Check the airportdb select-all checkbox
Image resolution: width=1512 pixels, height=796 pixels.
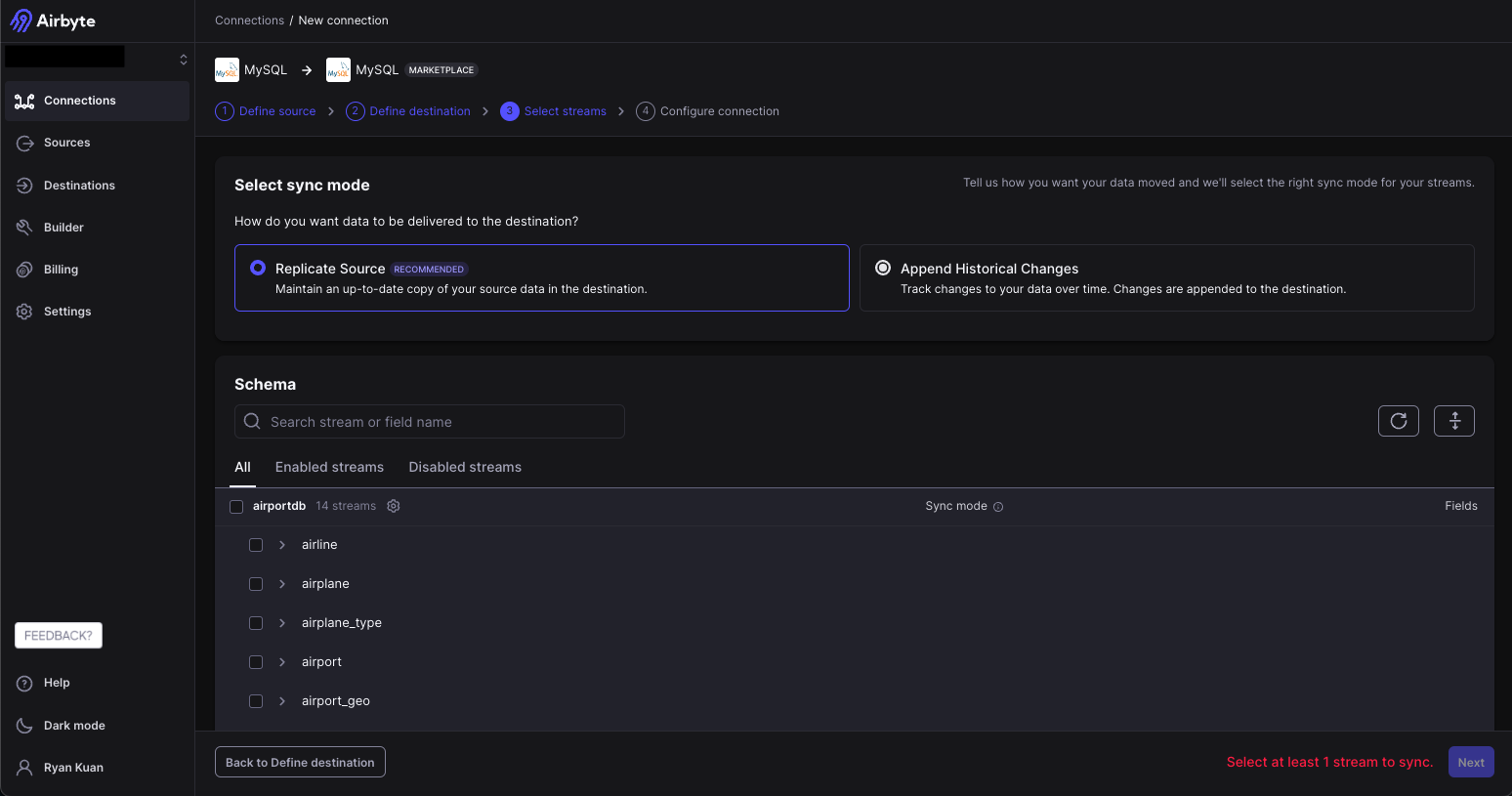(x=236, y=507)
